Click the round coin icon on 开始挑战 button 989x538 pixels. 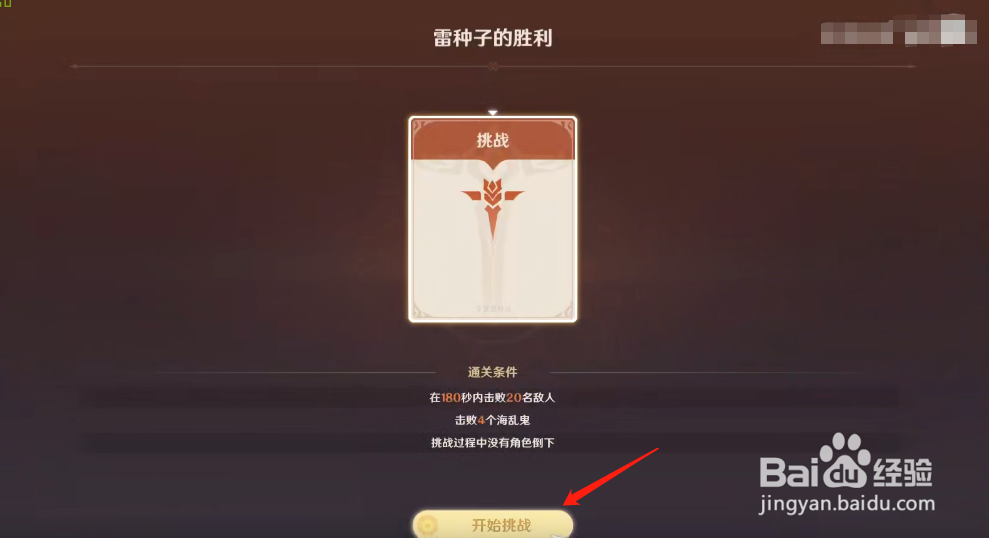[x=428, y=525]
